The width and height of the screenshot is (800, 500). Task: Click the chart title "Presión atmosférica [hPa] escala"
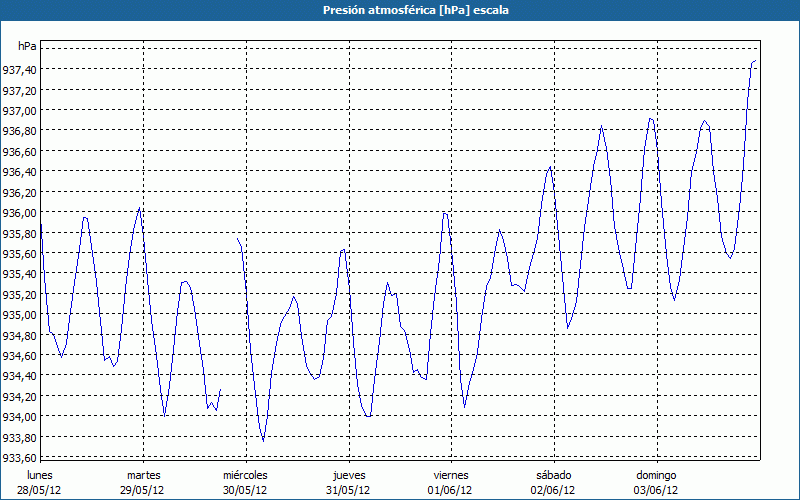(400, 10)
